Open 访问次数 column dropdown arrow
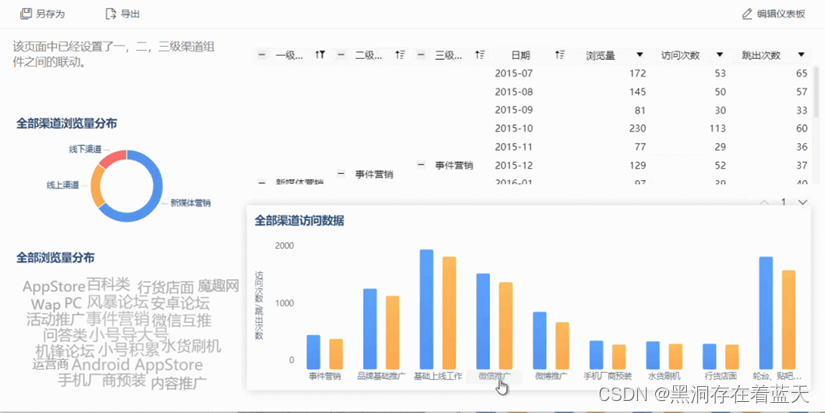 click(x=720, y=55)
